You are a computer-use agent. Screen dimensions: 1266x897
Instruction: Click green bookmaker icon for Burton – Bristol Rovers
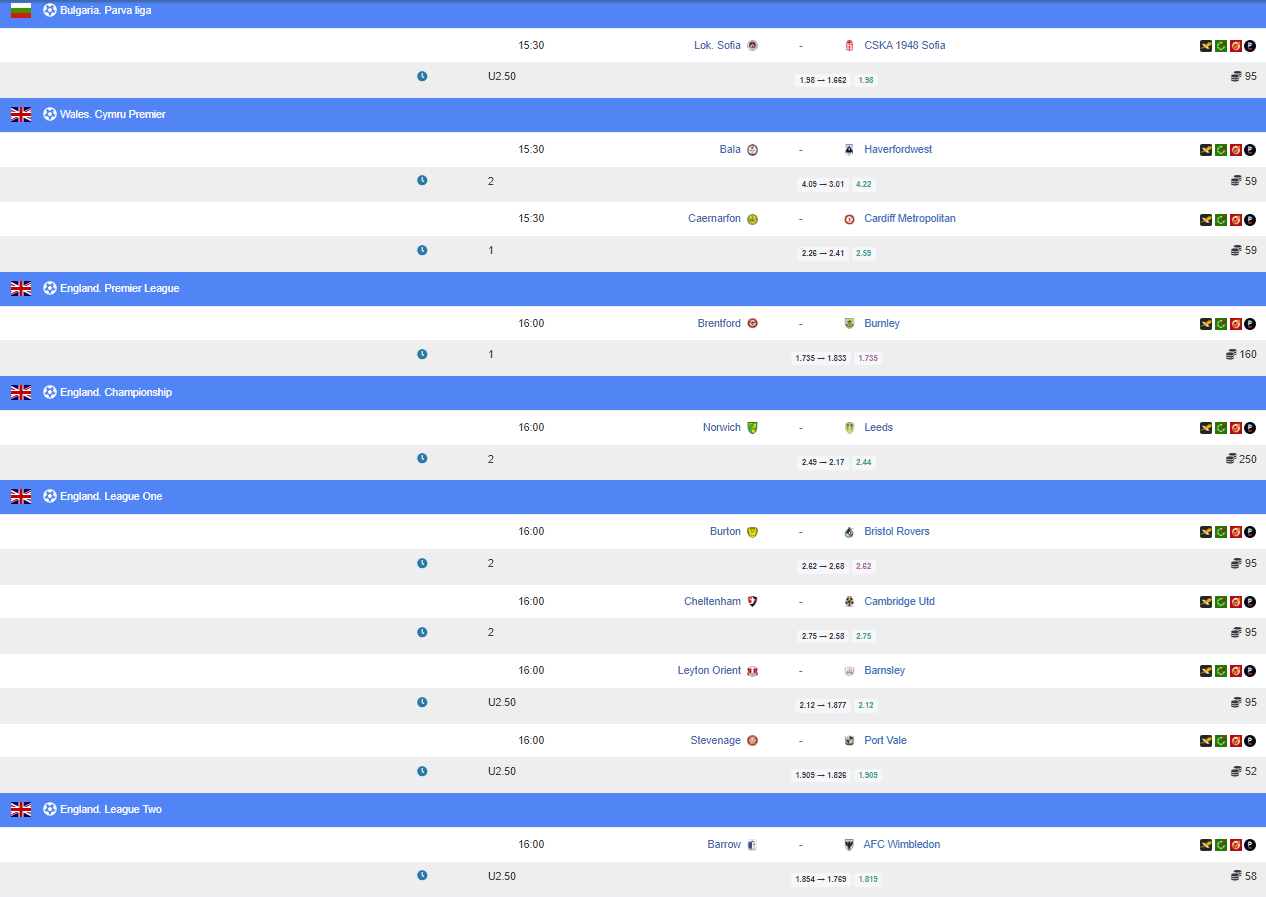[1221, 532]
